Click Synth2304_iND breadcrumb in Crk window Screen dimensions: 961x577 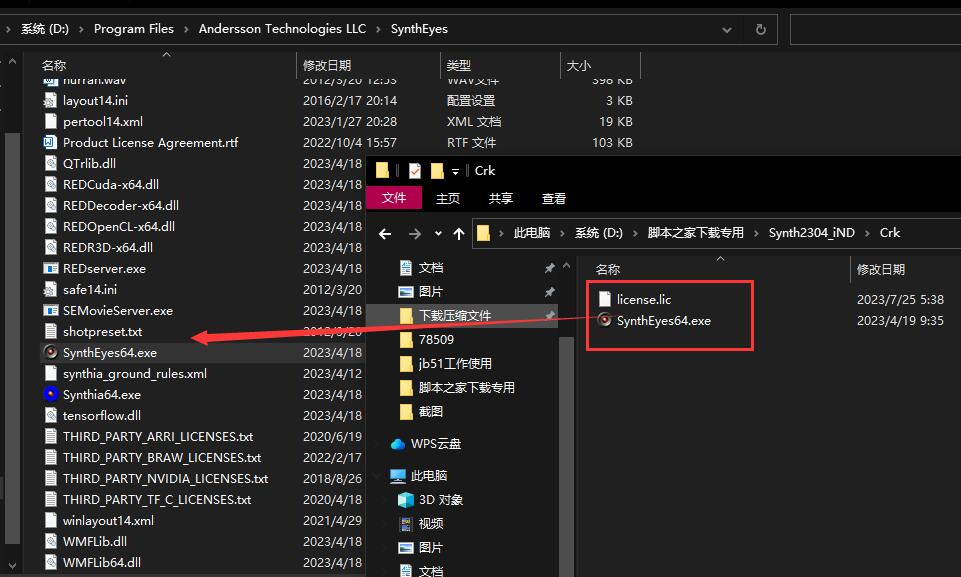(x=811, y=233)
